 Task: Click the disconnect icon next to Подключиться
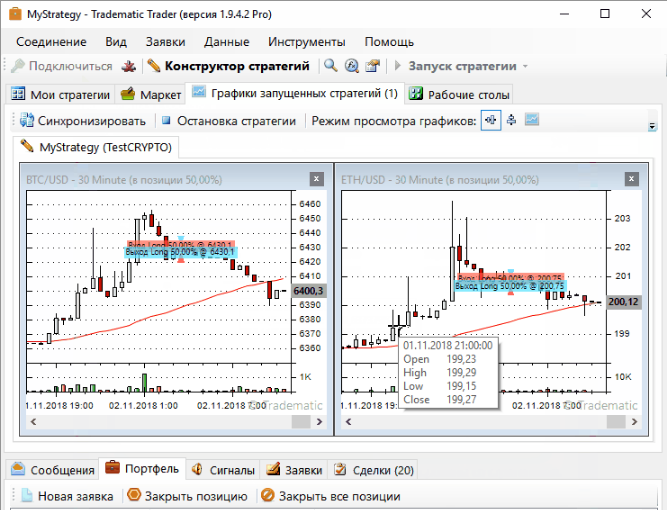[128, 66]
